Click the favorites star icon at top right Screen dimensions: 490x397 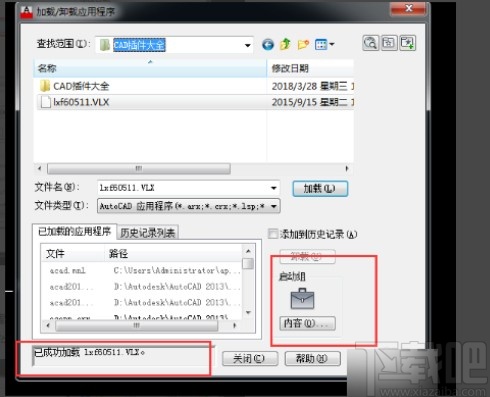coord(389,43)
